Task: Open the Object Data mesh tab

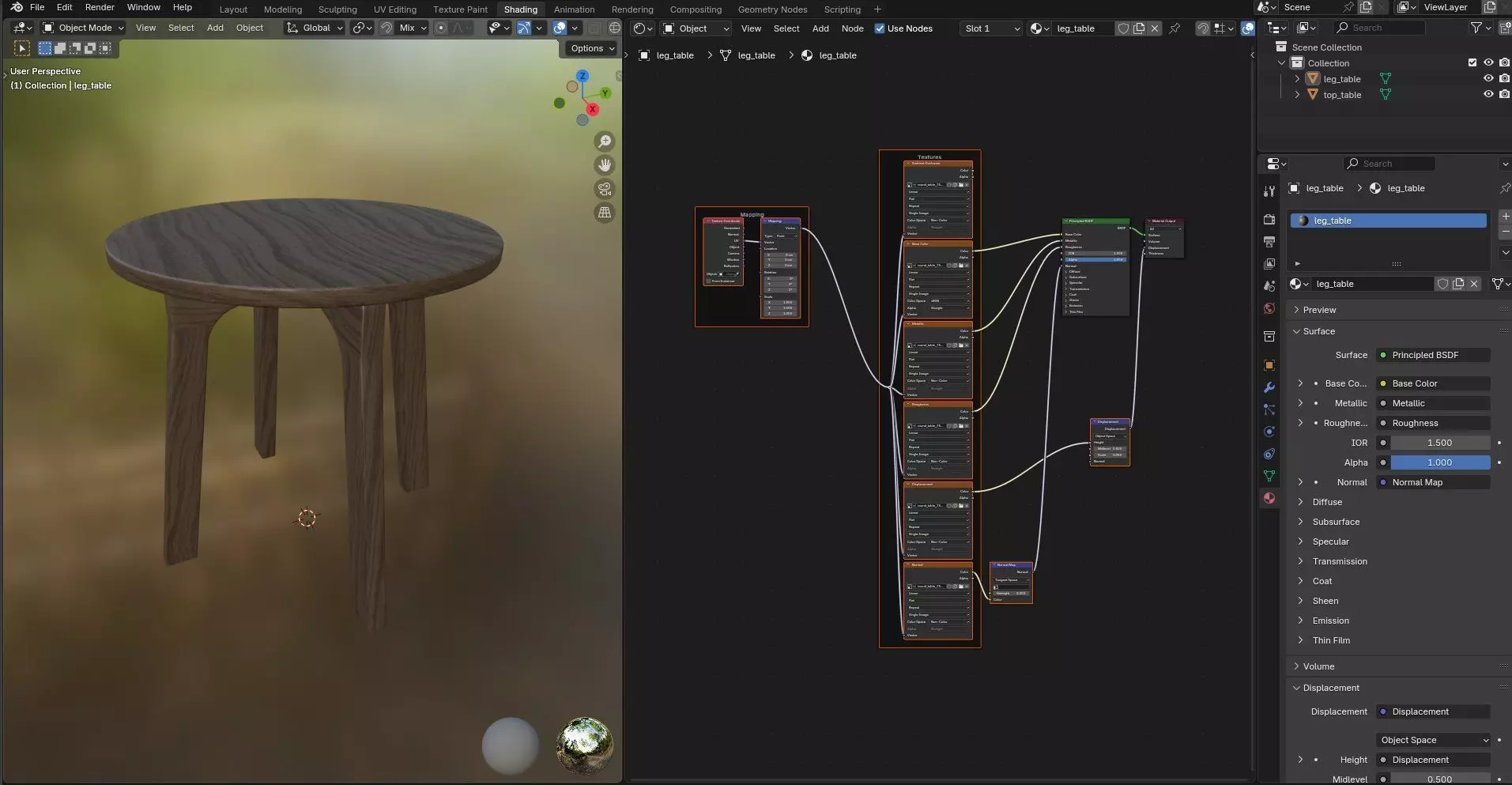Action: (x=1269, y=476)
